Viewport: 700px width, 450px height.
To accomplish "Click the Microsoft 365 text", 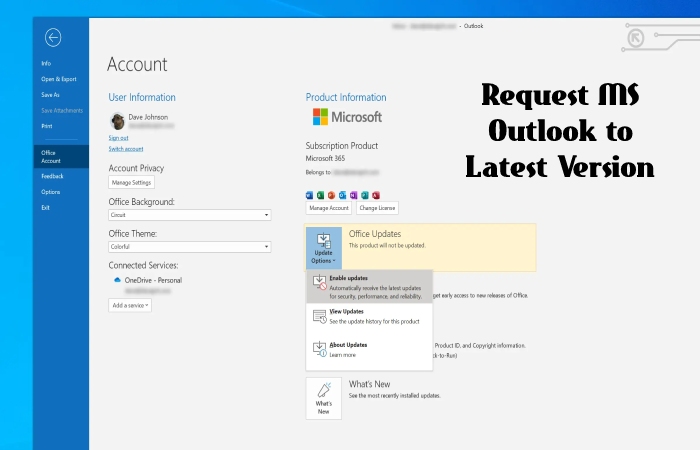I will coord(325,158).
